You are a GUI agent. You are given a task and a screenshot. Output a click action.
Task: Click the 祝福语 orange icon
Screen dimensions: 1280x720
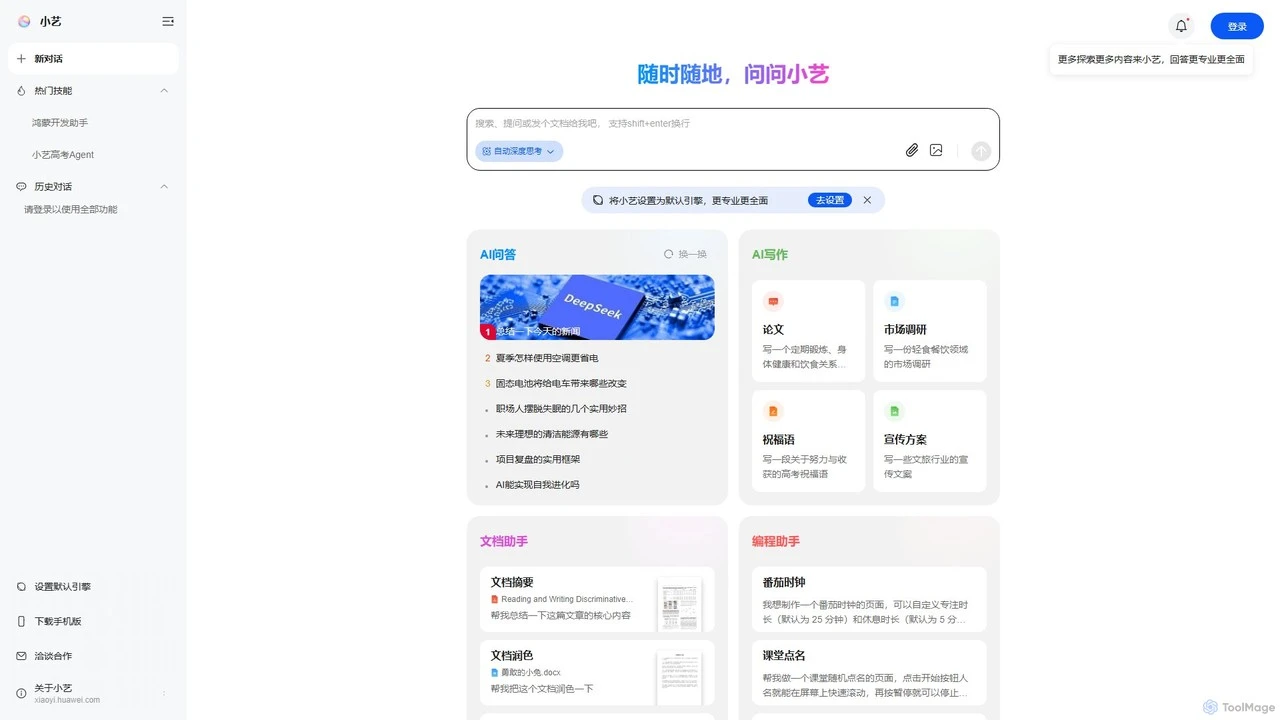pyautogui.click(x=773, y=411)
